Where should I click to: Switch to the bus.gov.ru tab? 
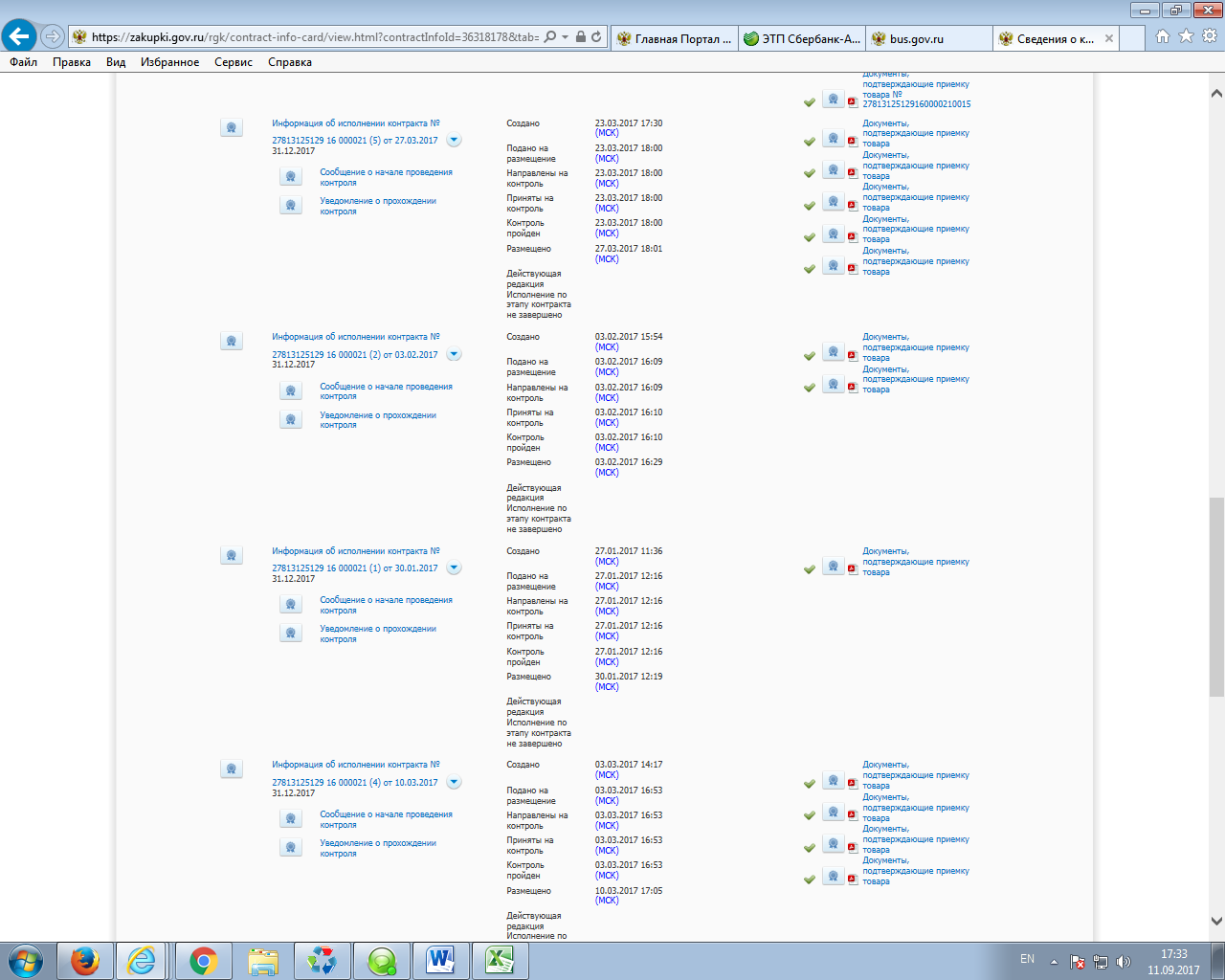click(x=929, y=39)
